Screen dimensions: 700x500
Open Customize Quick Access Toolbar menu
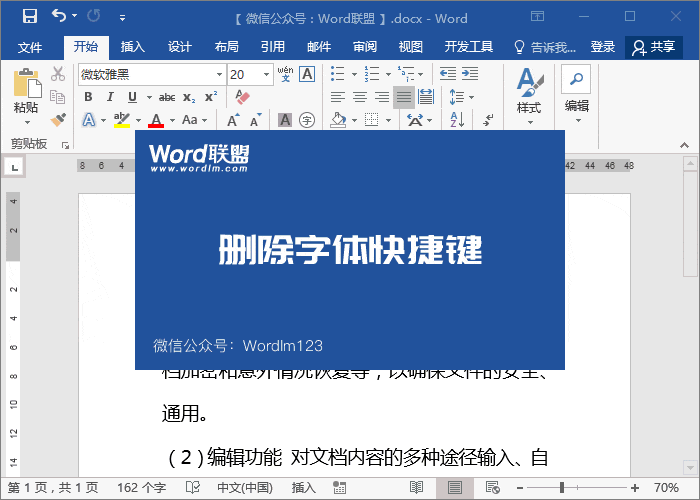pyautogui.click(x=122, y=18)
